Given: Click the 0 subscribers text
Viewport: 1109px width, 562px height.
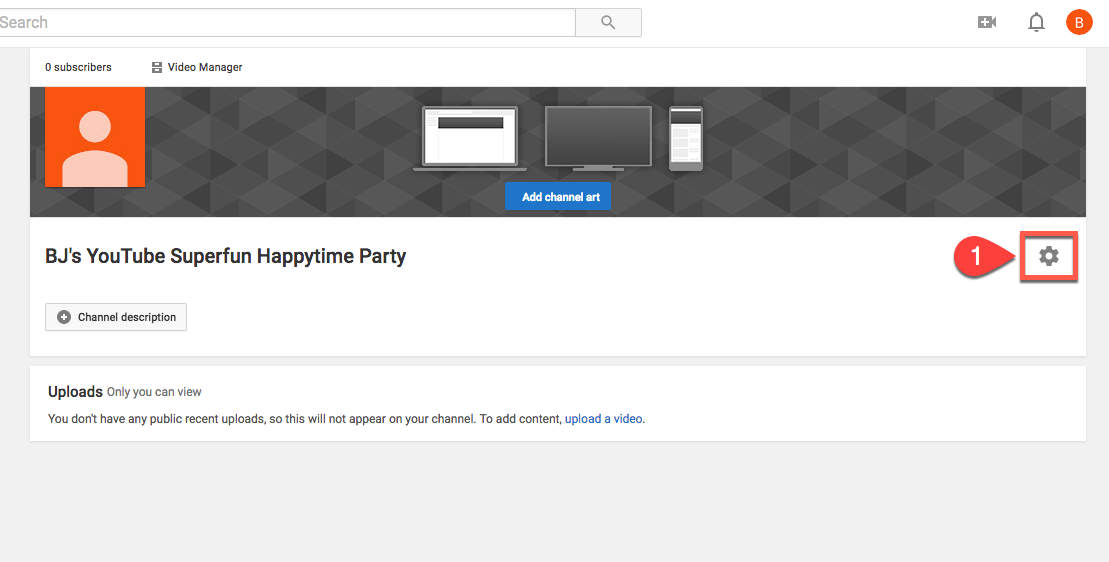Looking at the screenshot, I should coord(79,67).
